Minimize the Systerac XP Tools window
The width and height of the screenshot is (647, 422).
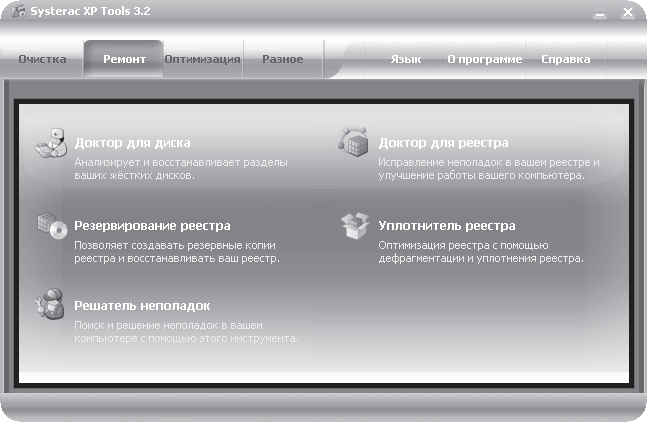[x=600, y=13]
